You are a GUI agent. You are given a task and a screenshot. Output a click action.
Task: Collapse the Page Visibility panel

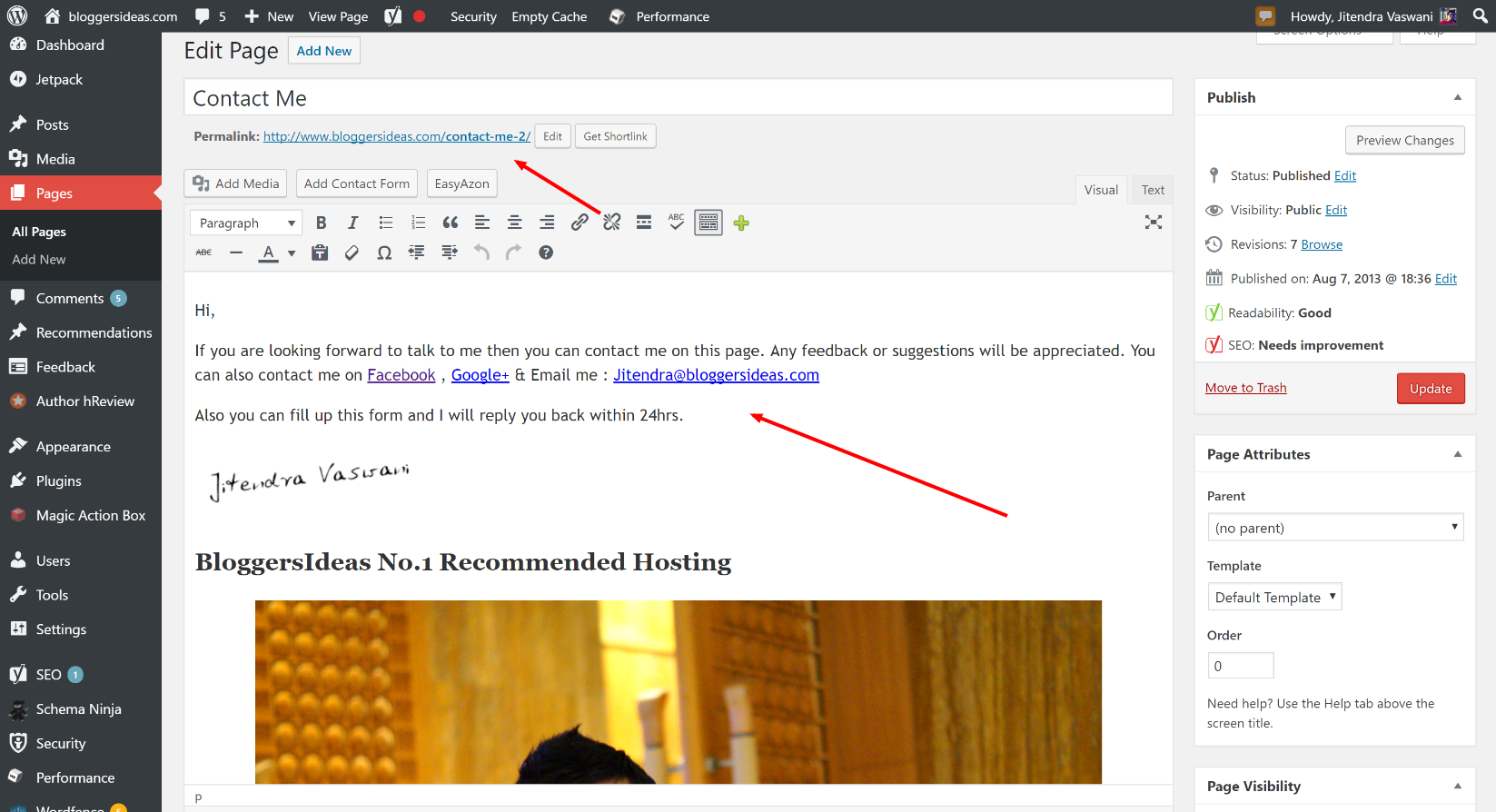(1458, 786)
